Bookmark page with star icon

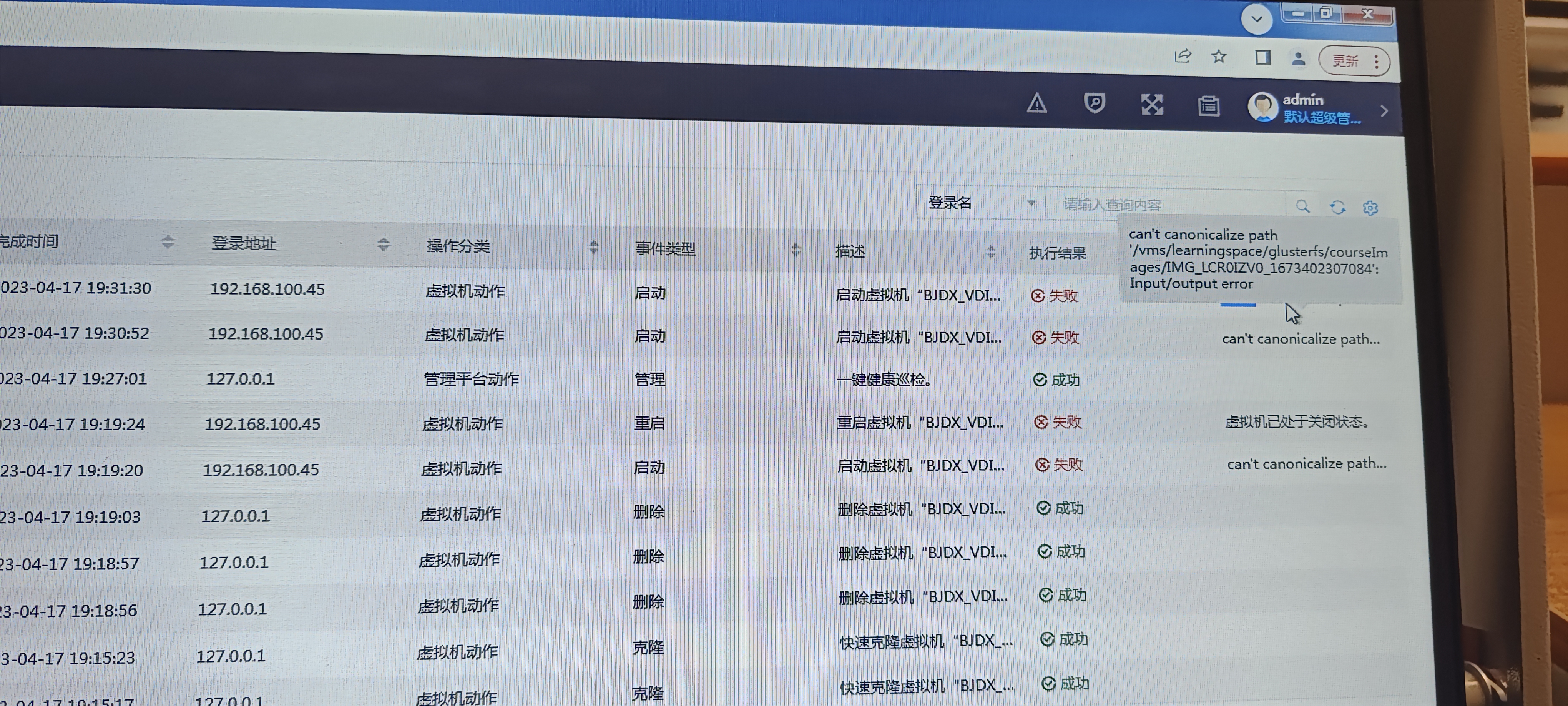[x=1219, y=57]
